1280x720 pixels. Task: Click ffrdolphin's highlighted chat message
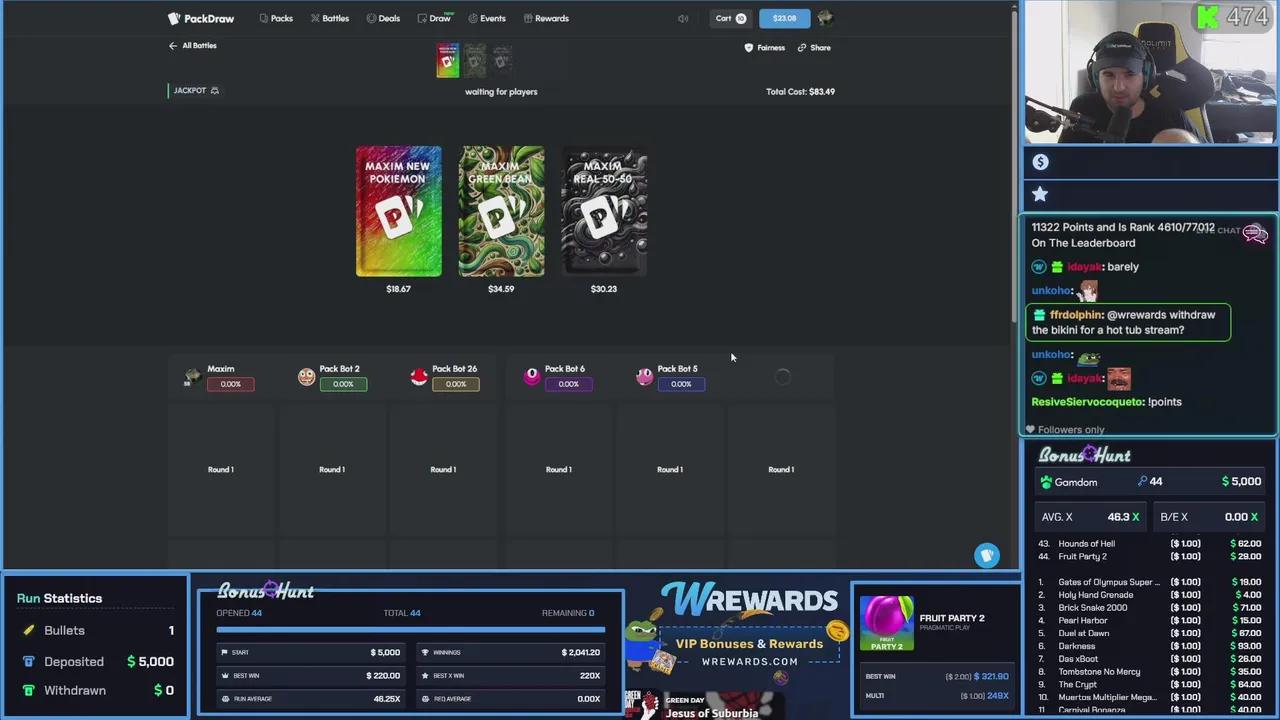(1130, 322)
